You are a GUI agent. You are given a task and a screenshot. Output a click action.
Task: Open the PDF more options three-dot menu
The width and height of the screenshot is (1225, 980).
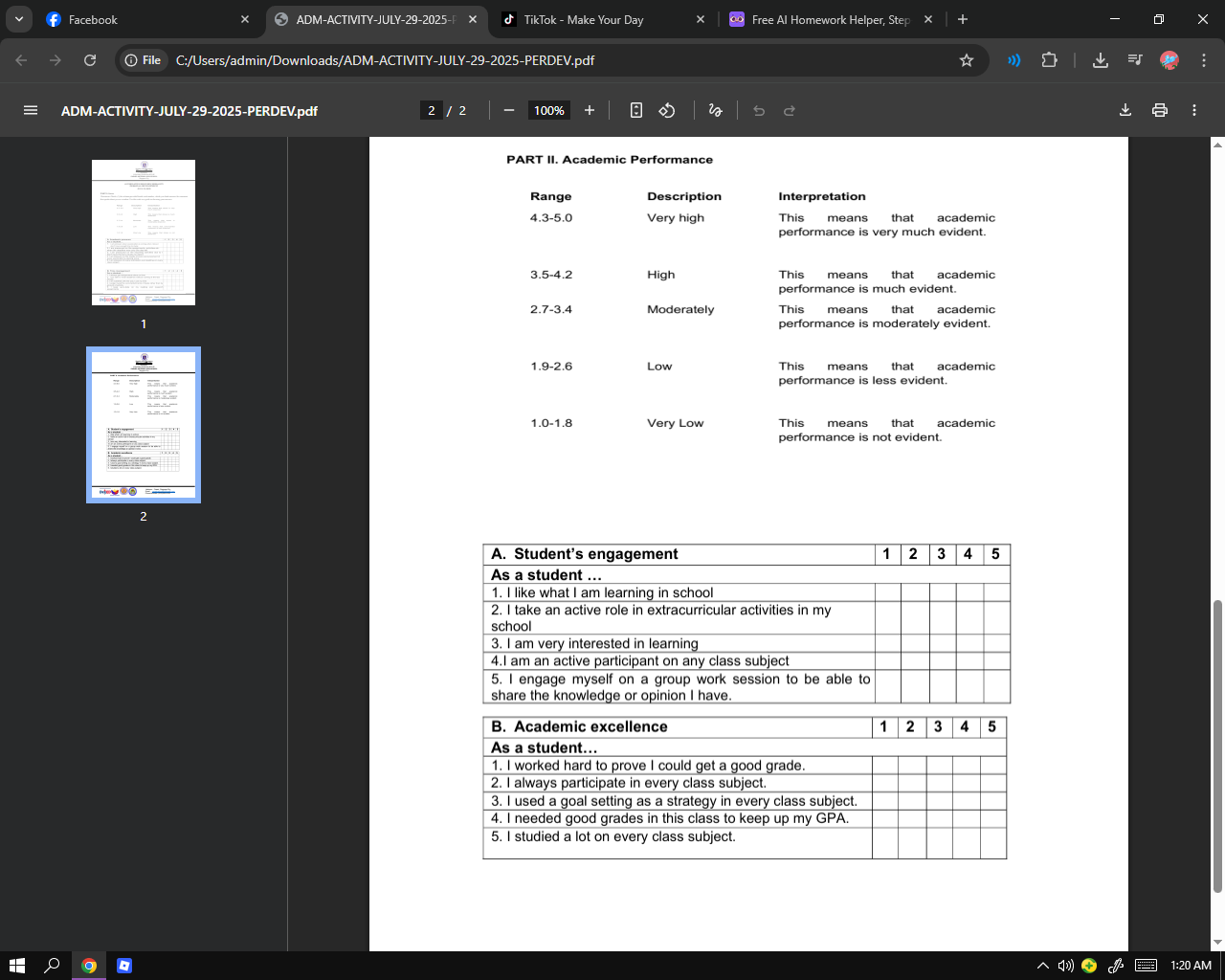click(x=1194, y=110)
